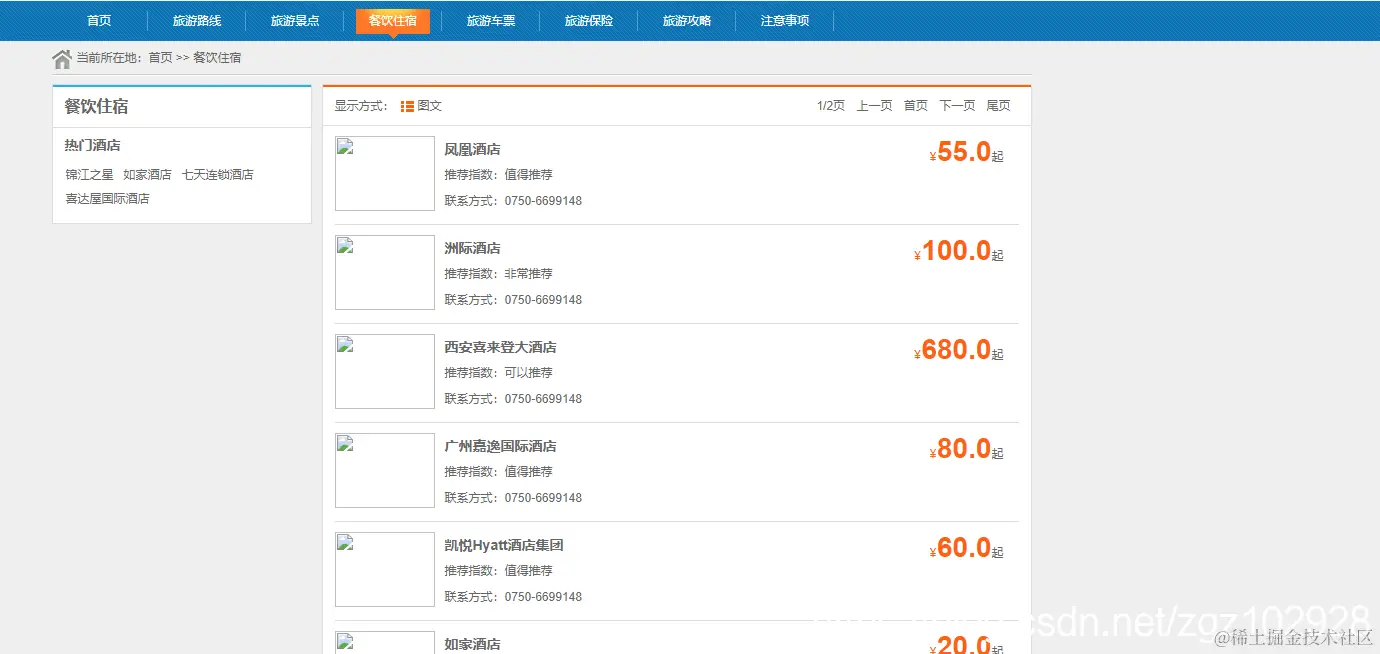
Task: Click the 显示方式 label
Action: [361, 106]
